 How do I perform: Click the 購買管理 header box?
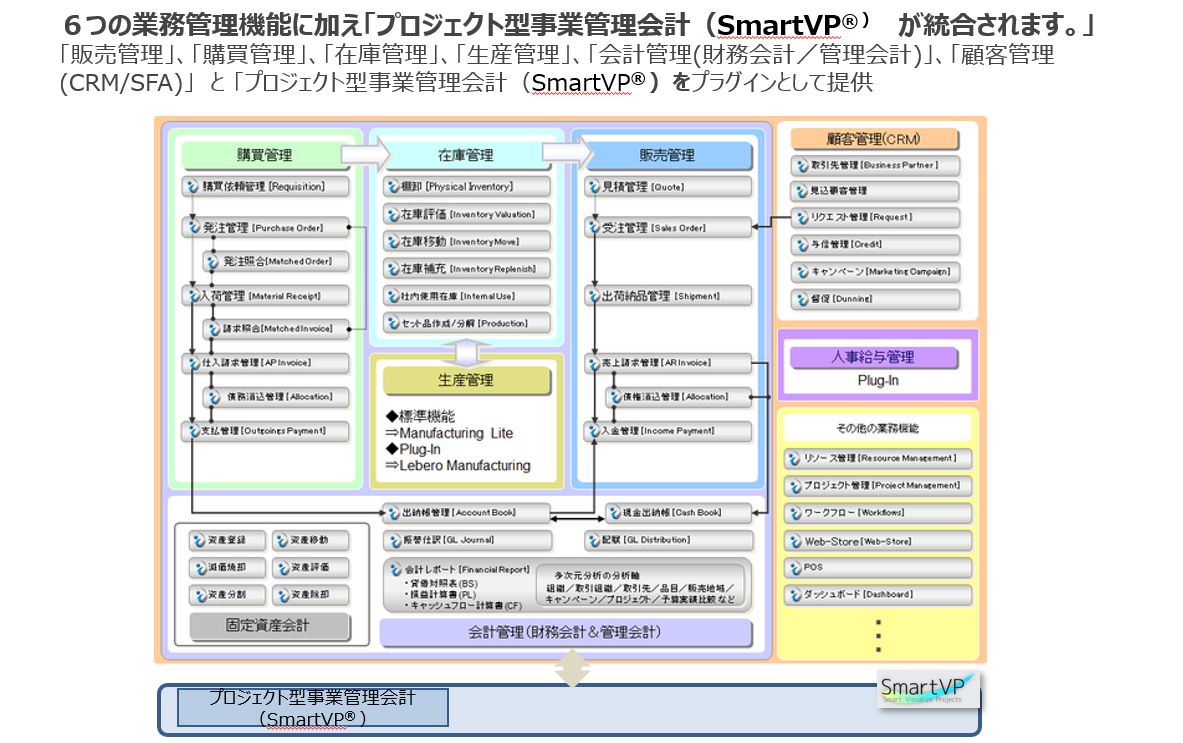click(x=264, y=155)
